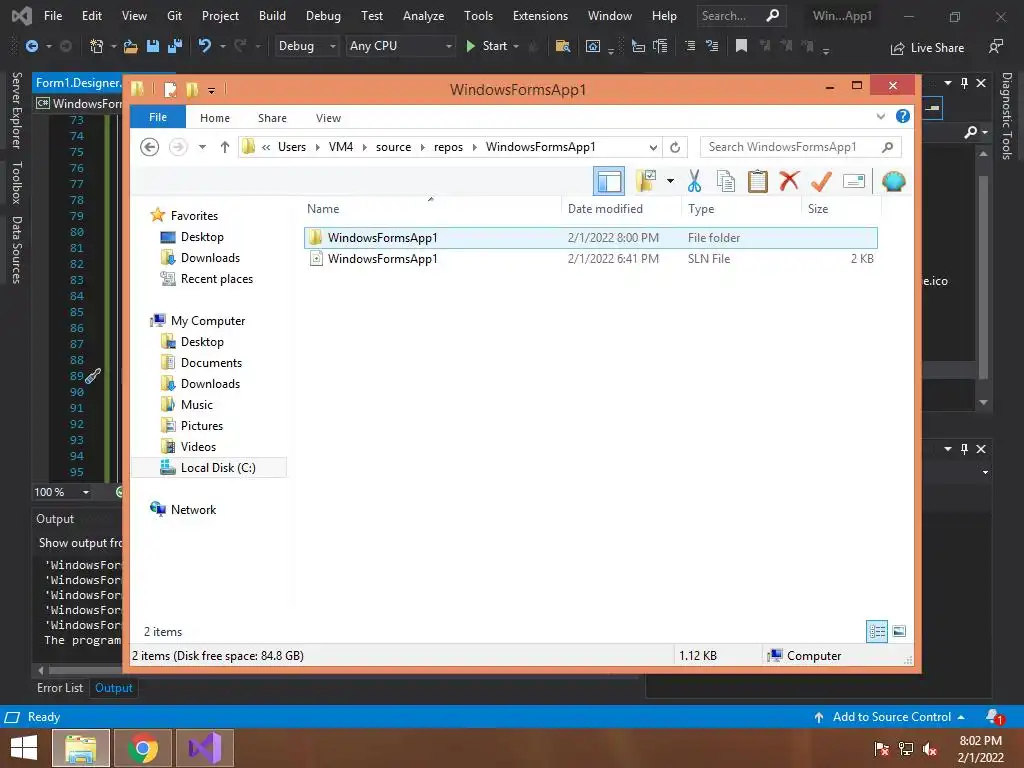
Task: Click the Paste clipboard icon in Explorer
Action: 758,181
